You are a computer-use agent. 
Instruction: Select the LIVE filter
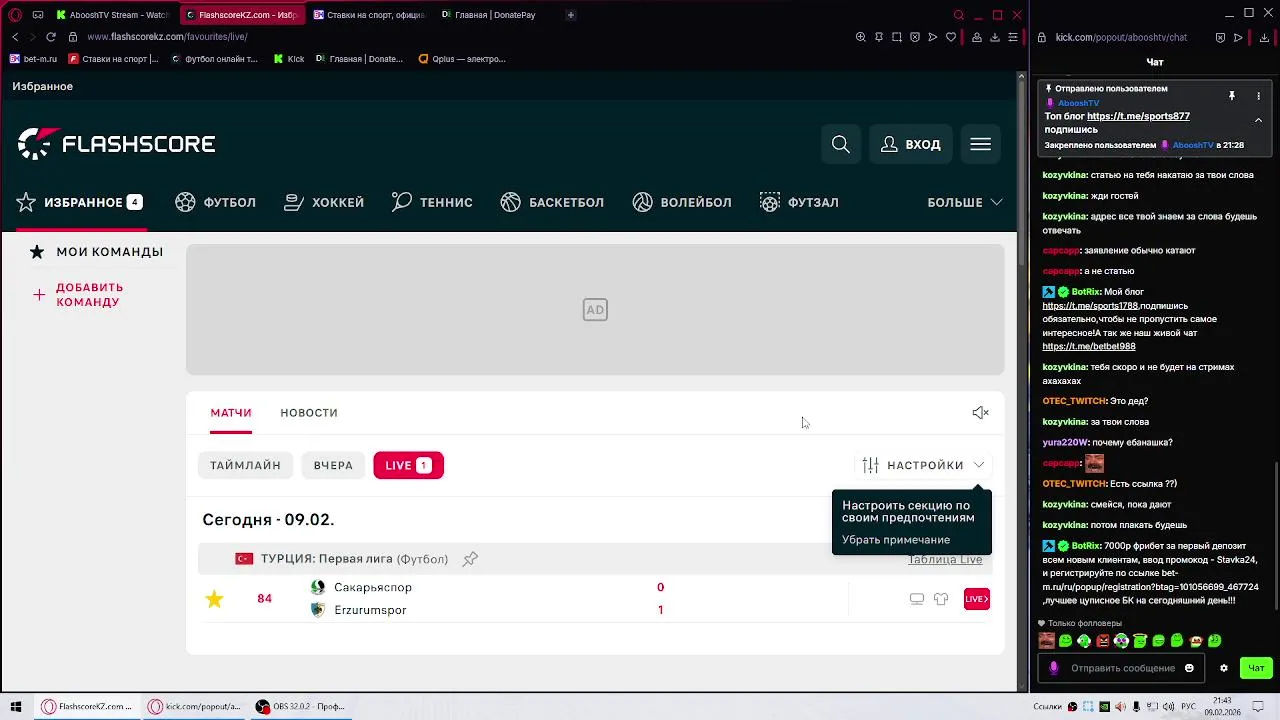pyautogui.click(x=408, y=465)
